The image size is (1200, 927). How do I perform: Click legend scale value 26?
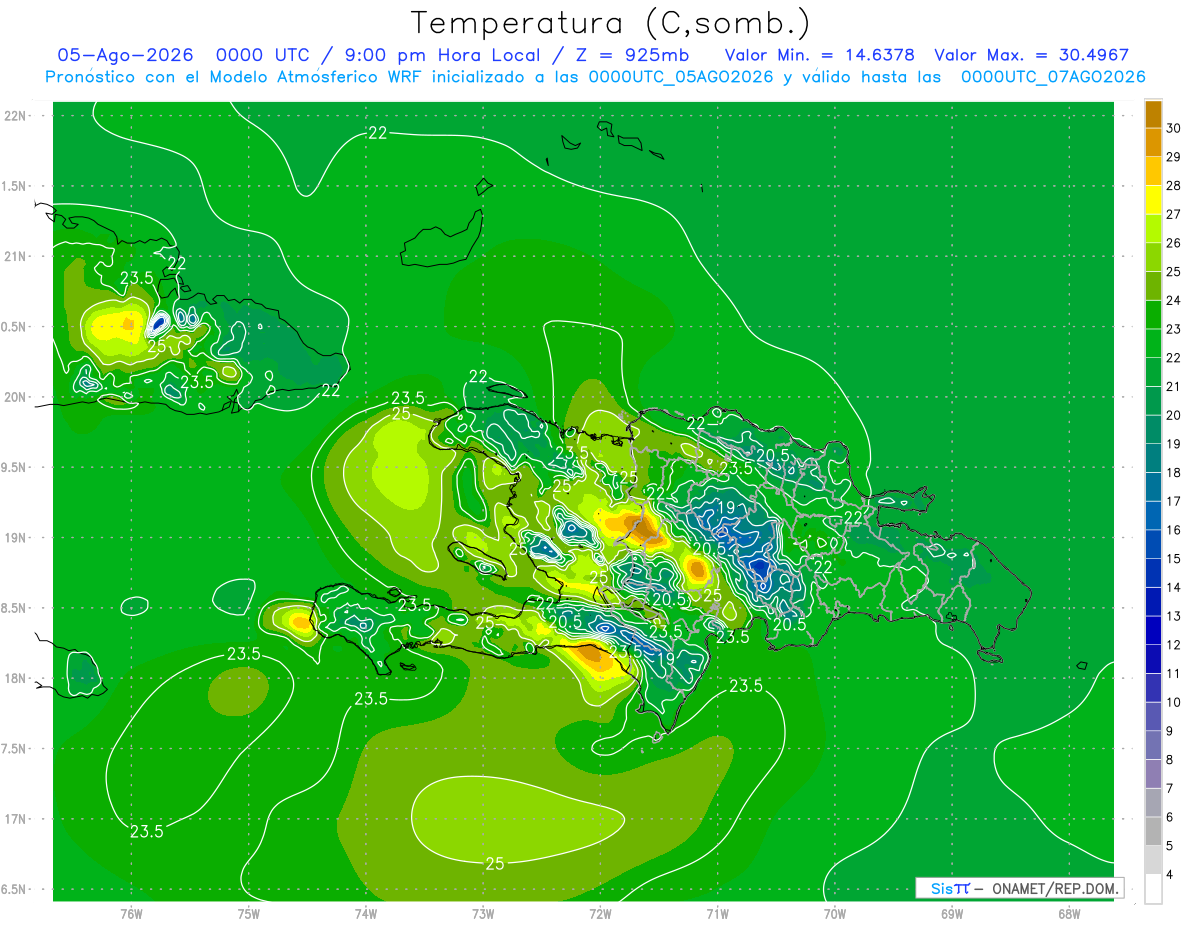(1174, 243)
